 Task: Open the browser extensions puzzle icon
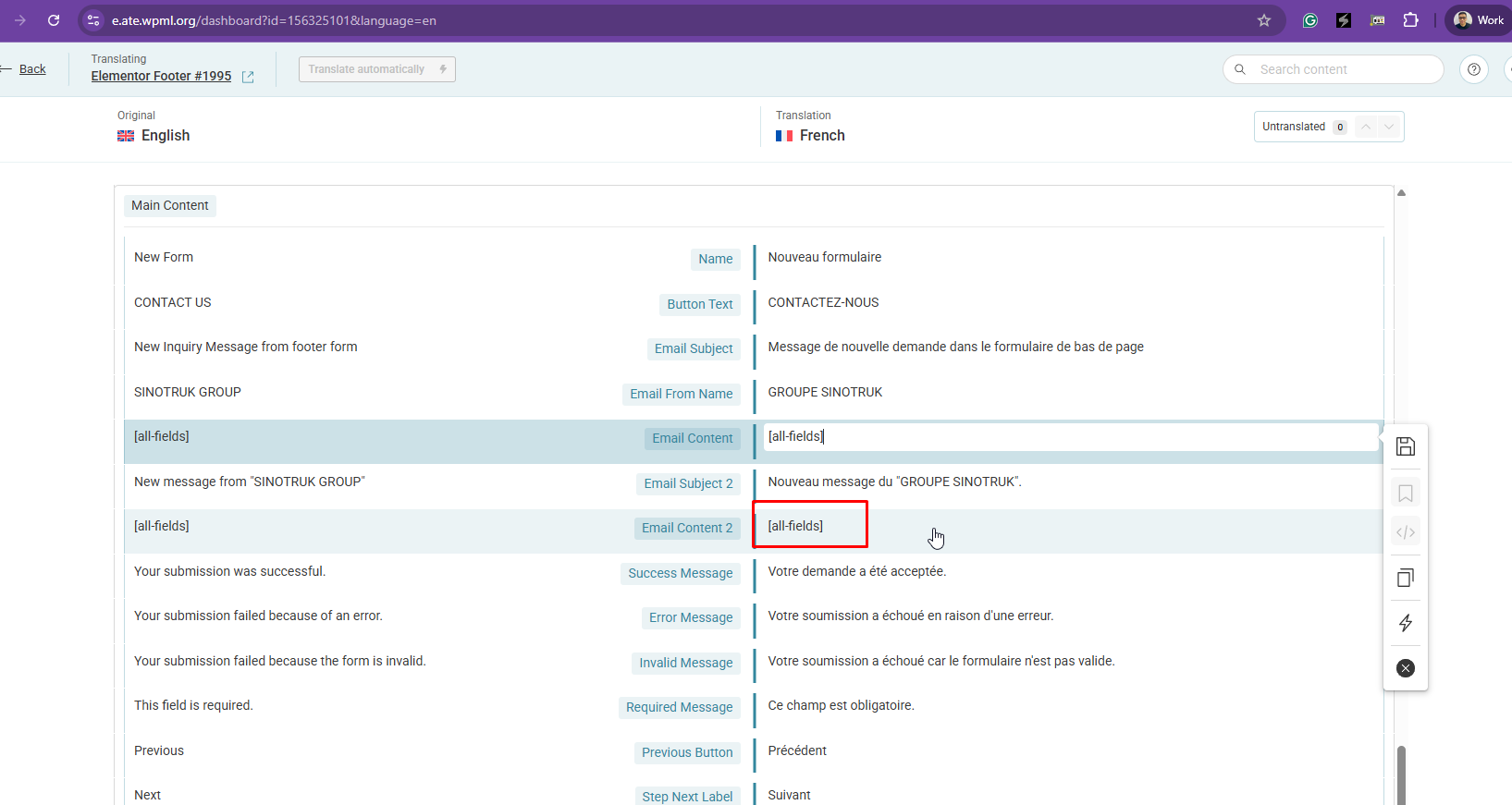[1411, 20]
